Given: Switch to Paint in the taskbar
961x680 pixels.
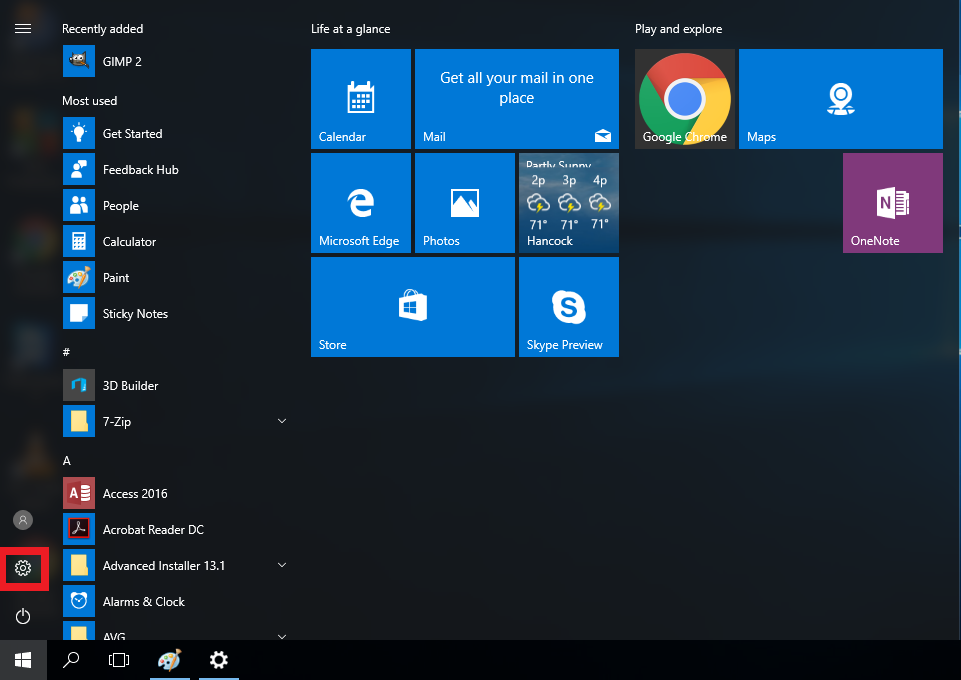Looking at the screenshot, I should tap(170, 660).
